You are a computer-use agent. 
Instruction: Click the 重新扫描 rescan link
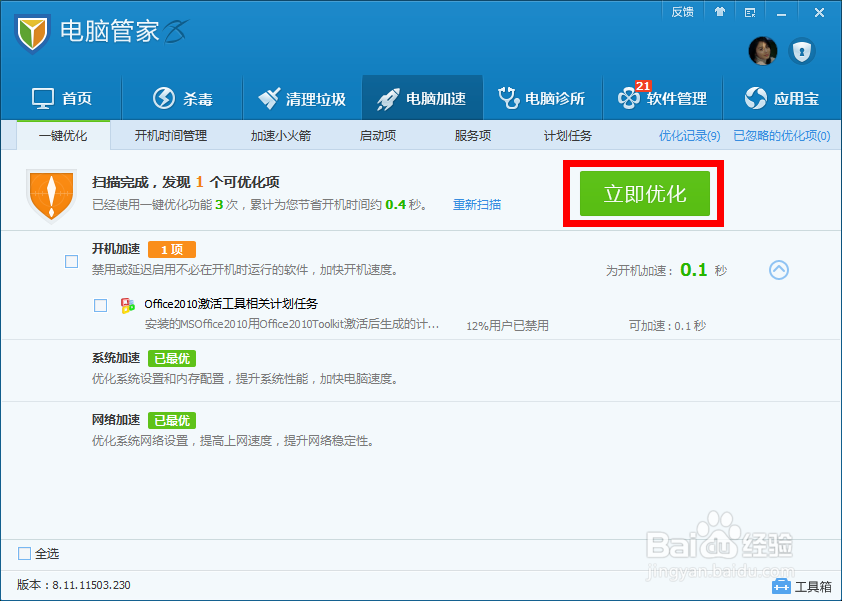pyautogui.click(x=477, y=205)
